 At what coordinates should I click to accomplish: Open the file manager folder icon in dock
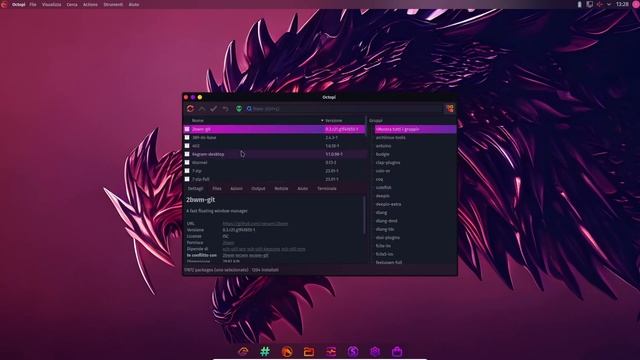(309, 351)
